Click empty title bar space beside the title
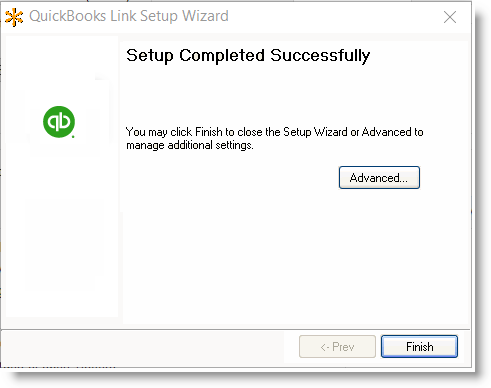 tap(333, 17)
